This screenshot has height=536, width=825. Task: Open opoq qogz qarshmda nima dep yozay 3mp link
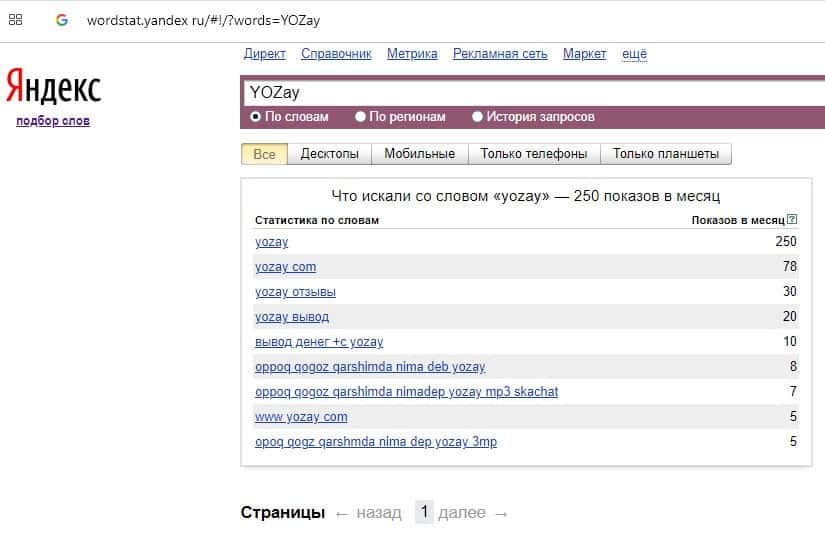376,442
